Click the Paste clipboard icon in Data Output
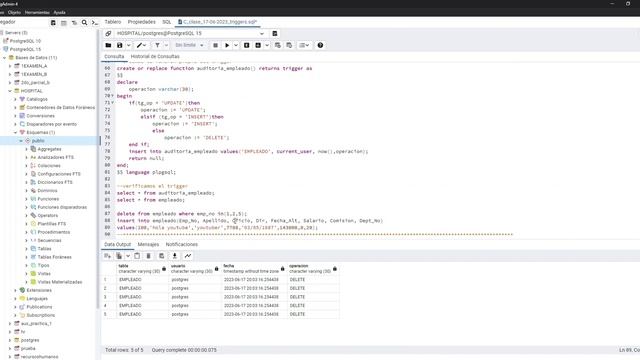The image size is (640, 360). 137,256
